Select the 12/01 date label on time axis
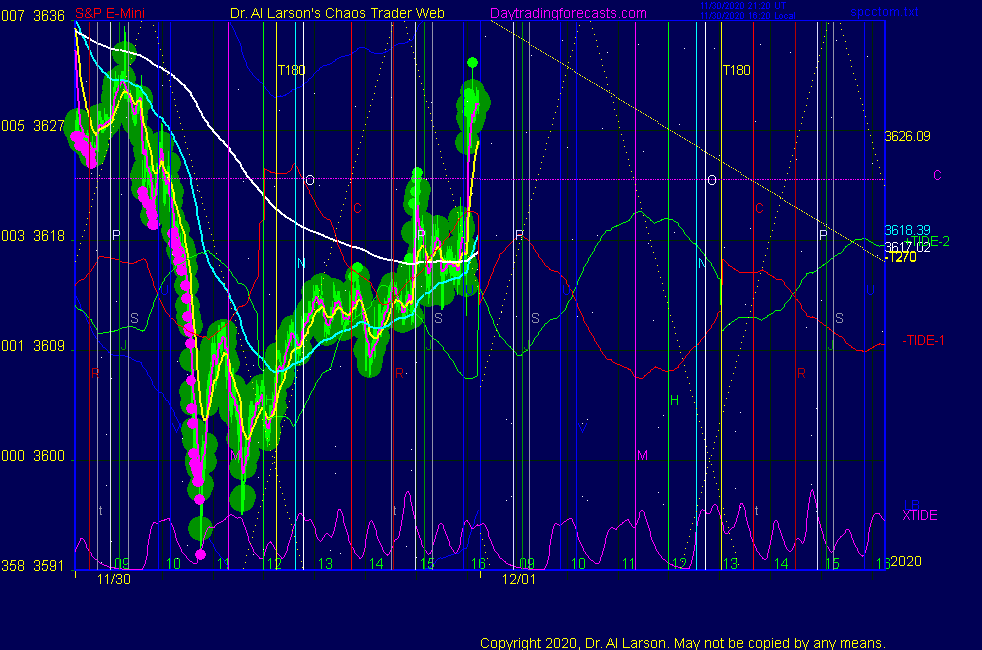Image resolution: width=982 pixels, height=650 pixels. 519,579
